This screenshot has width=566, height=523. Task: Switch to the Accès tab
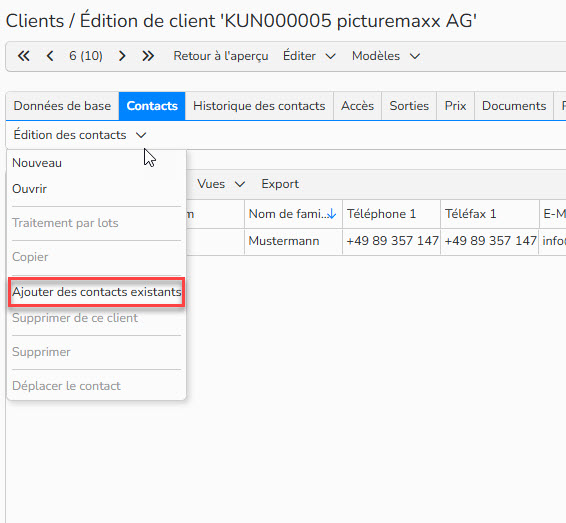click(x=357, y=106)
